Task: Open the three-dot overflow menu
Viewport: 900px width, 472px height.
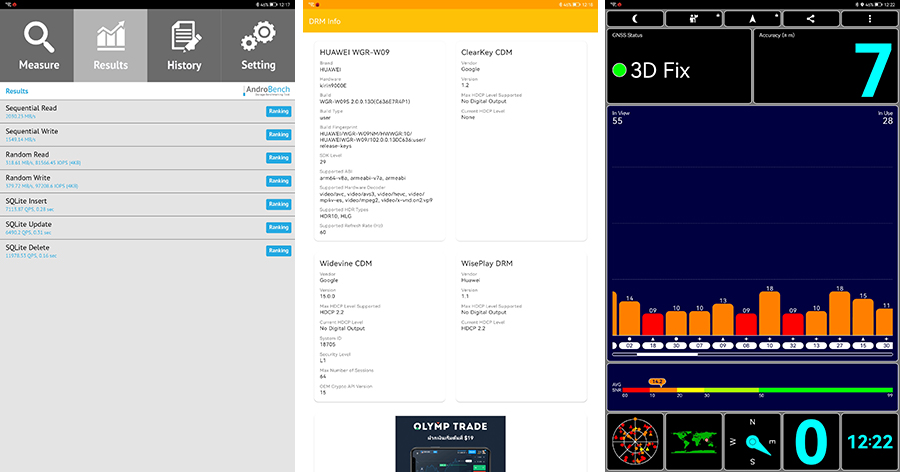Action: [869, 18]
